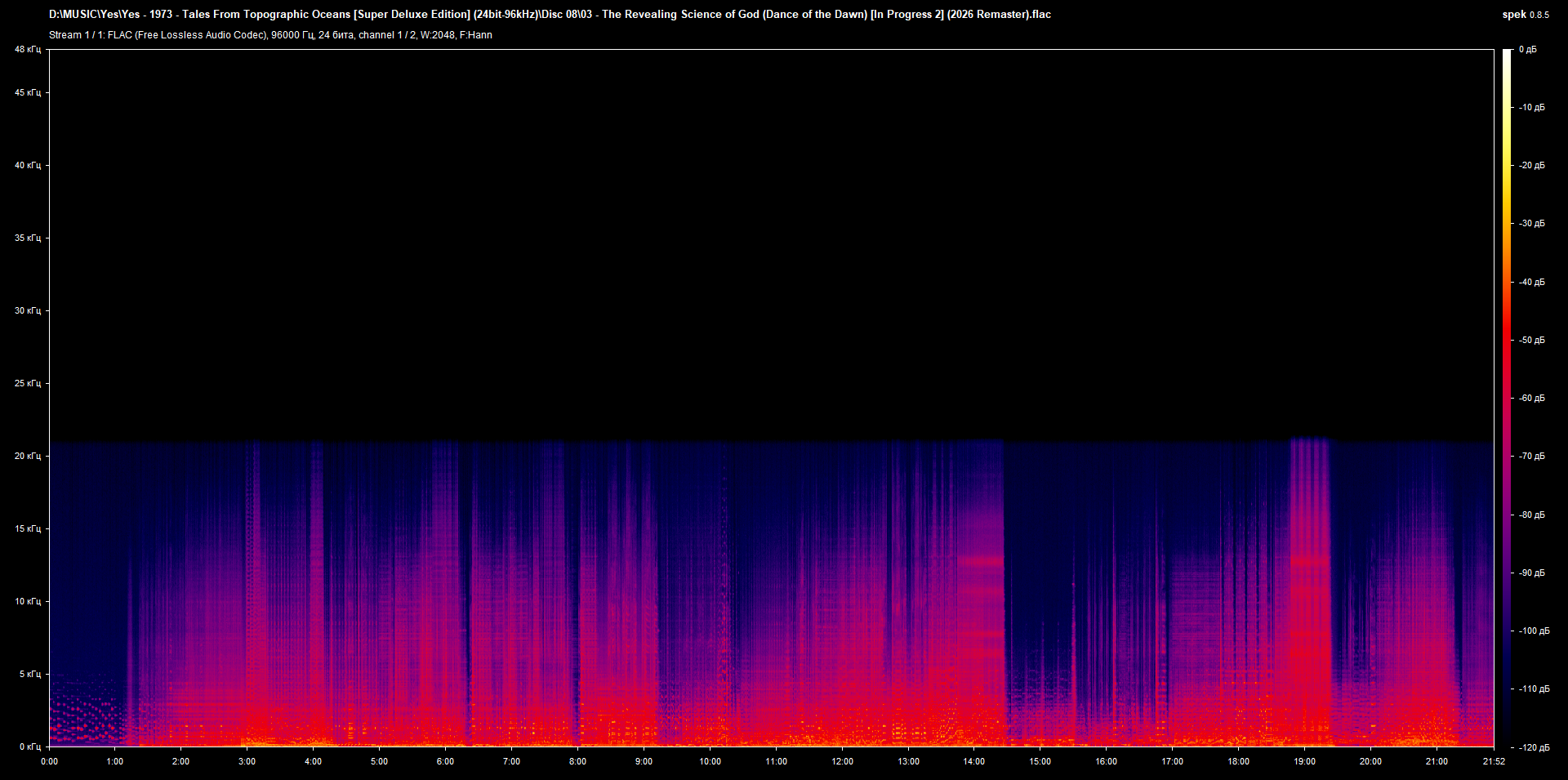Click the 35 кГц frequency axis label
This screenshot has height=780, width=1568.
(28, 238)
